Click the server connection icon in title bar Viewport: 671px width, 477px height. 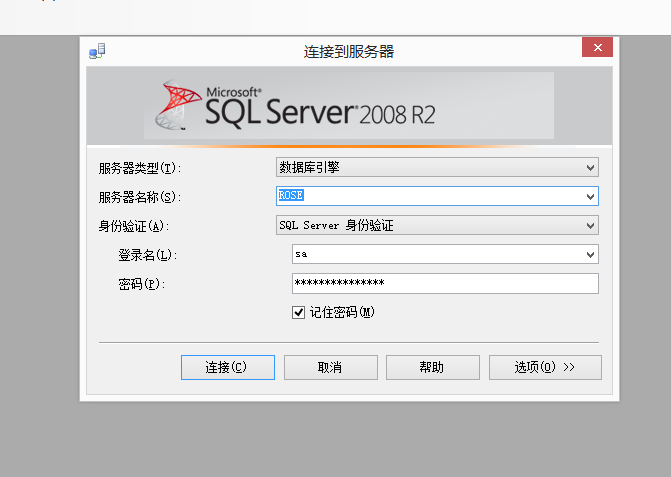97,51
